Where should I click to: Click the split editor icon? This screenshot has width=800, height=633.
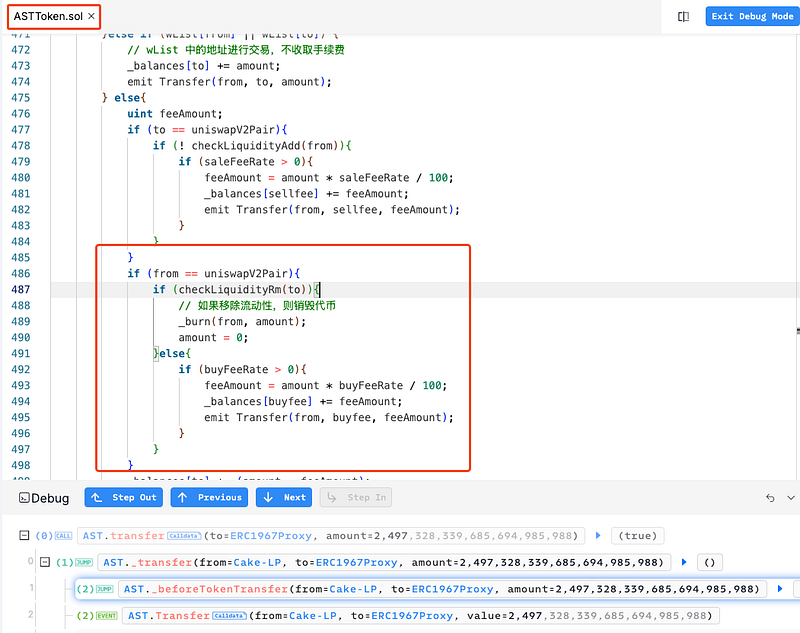[x=683, y=17]
